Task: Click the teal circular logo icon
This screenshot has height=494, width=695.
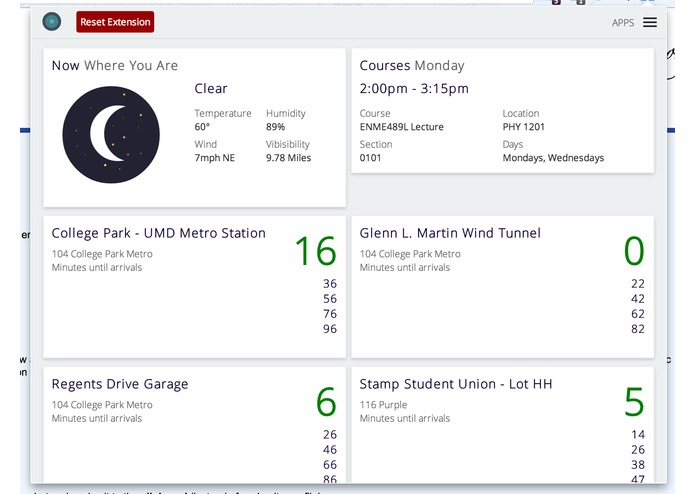Action: pyautogui.click(x=52, y=22)
